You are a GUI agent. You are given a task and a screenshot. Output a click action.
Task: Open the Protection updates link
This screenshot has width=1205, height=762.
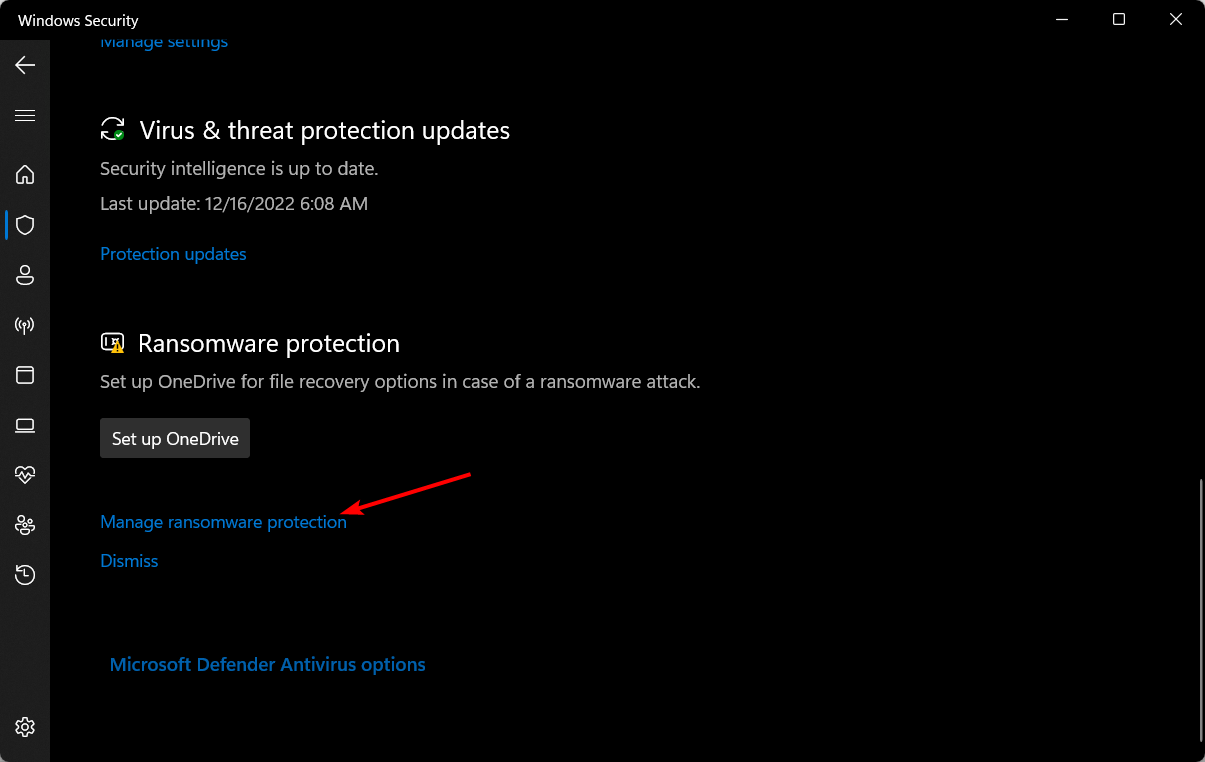click(x=173, y=254)
